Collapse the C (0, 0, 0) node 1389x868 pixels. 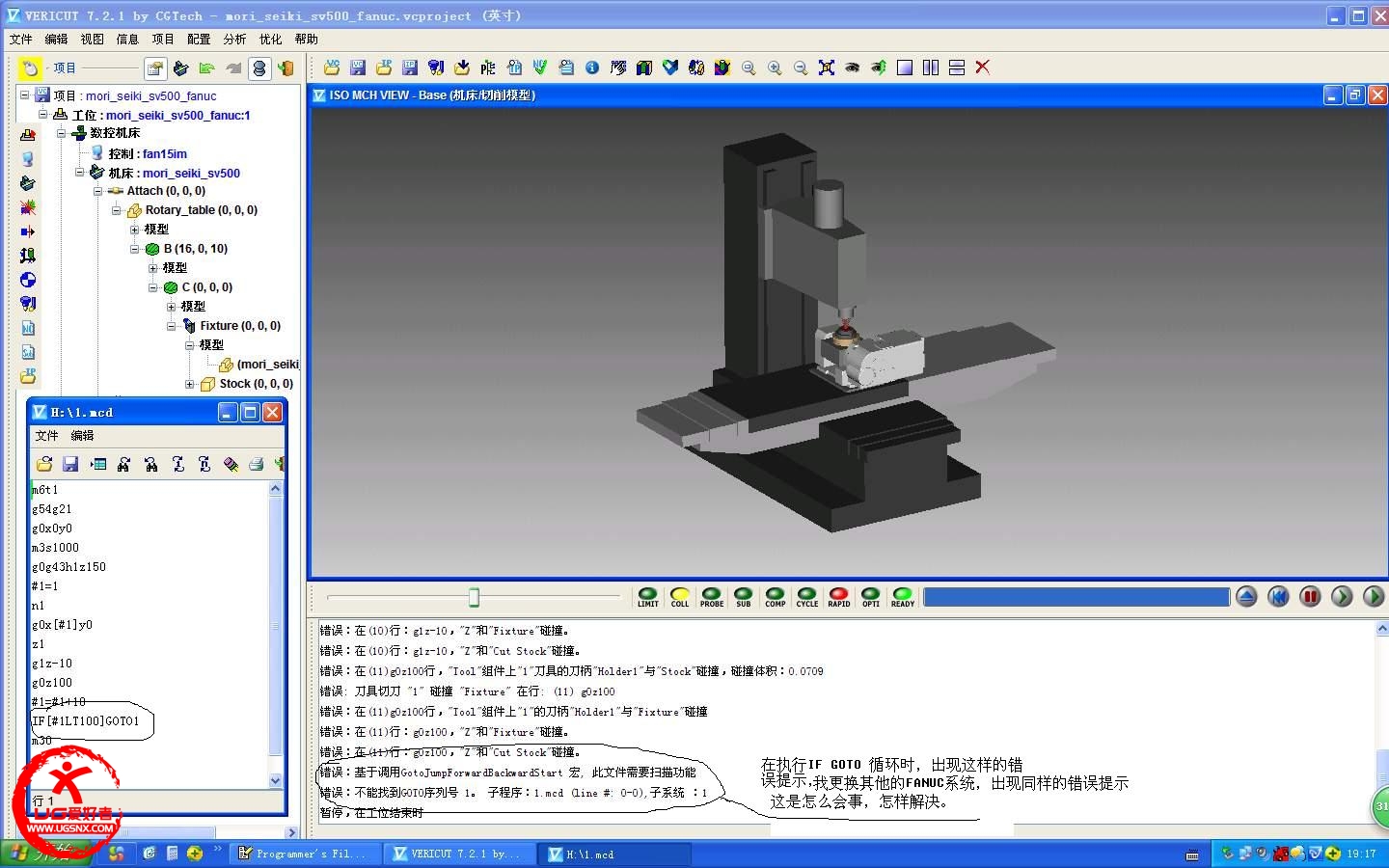(x=153, y=287)
